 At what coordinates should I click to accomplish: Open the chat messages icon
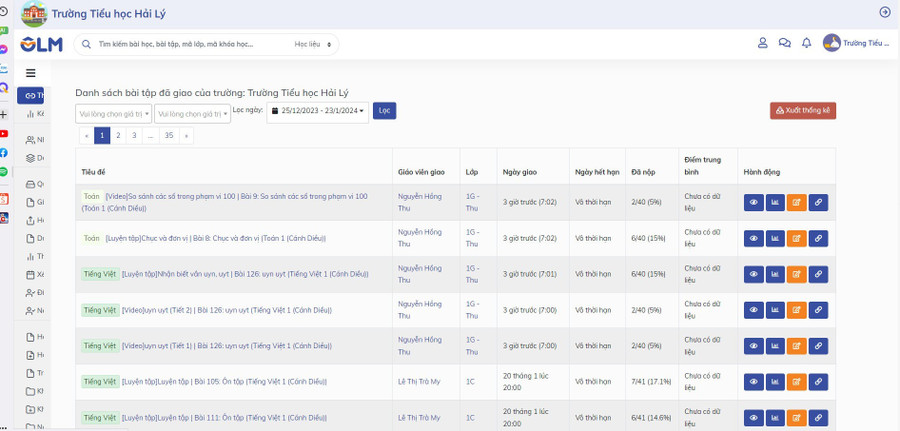tap(784, 43)
